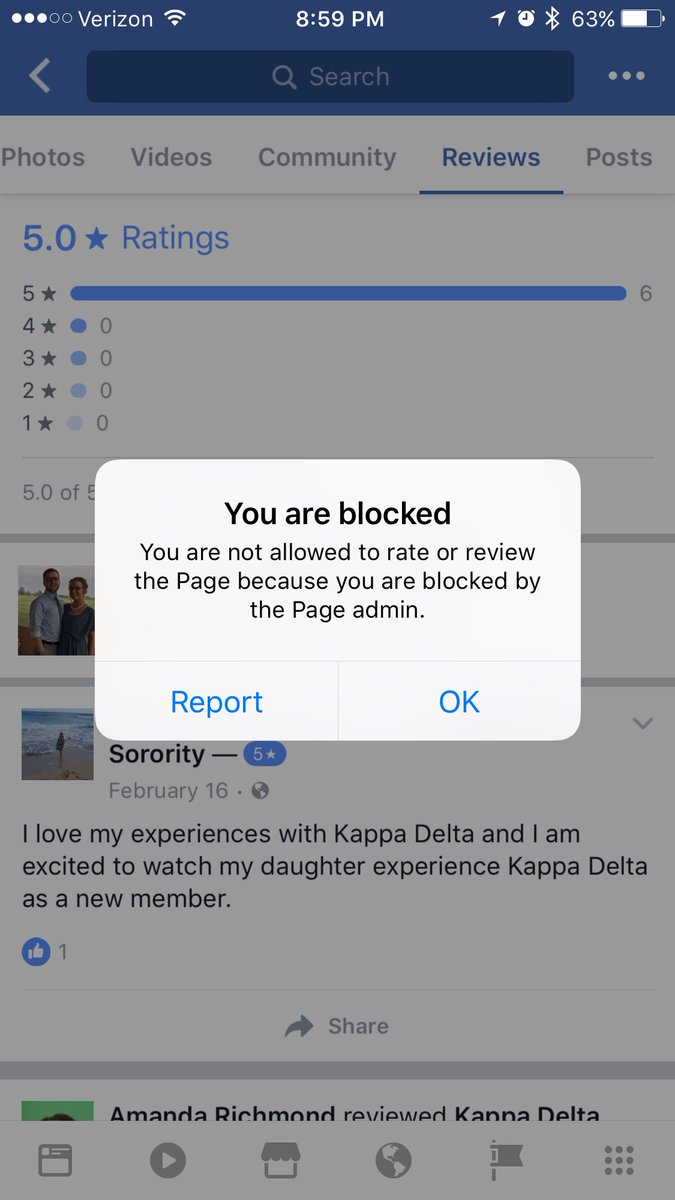Tap the Report button in dialog
The height and width of the screenshot is (1200, 675).
tap(216, 701)
